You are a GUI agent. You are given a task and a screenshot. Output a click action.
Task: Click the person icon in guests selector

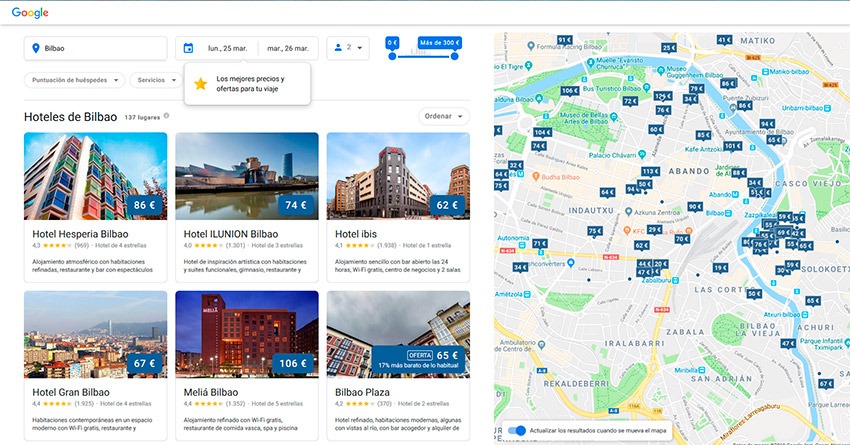coord(339,47)
